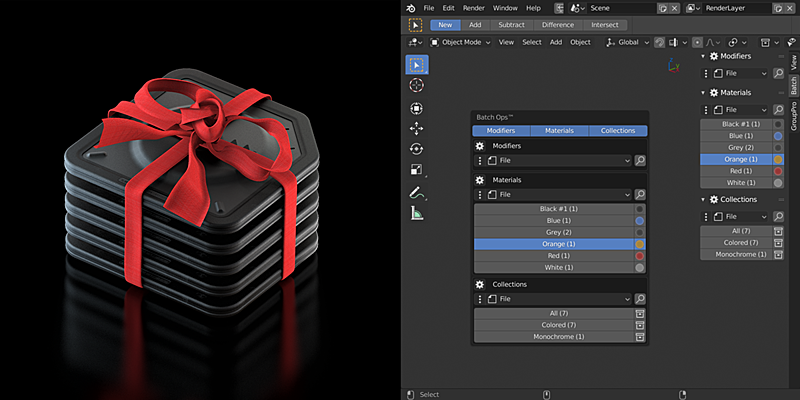The width and height of the screenshot is (800, 400).
Task: Toggle proportional editing in viewport header
Action: (x=697, y=42)
